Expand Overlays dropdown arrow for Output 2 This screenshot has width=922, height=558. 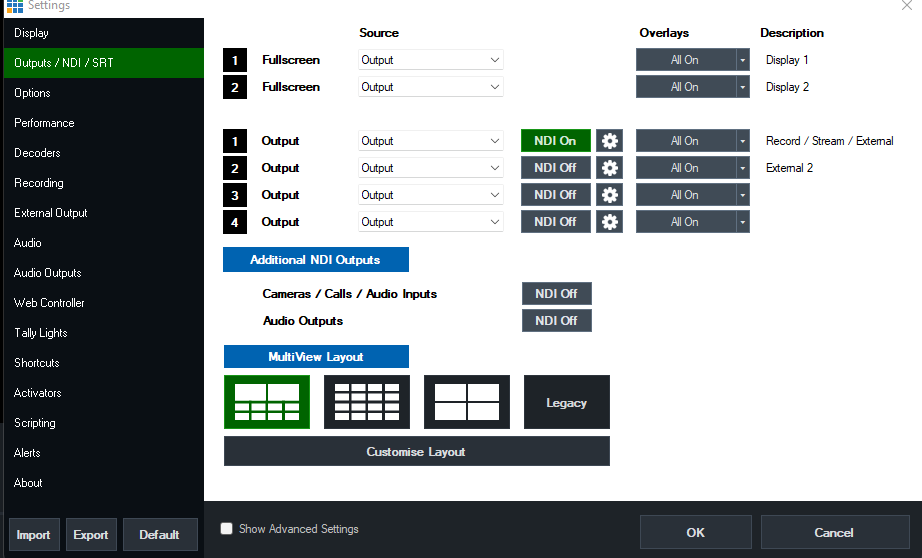[x=742, y=168]
